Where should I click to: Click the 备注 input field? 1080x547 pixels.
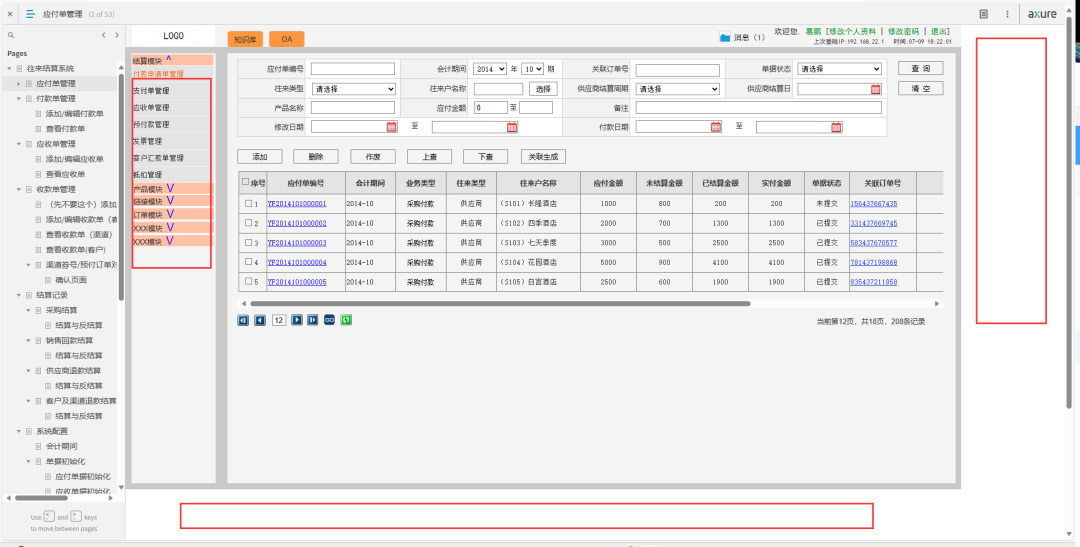tap(758, 107)
